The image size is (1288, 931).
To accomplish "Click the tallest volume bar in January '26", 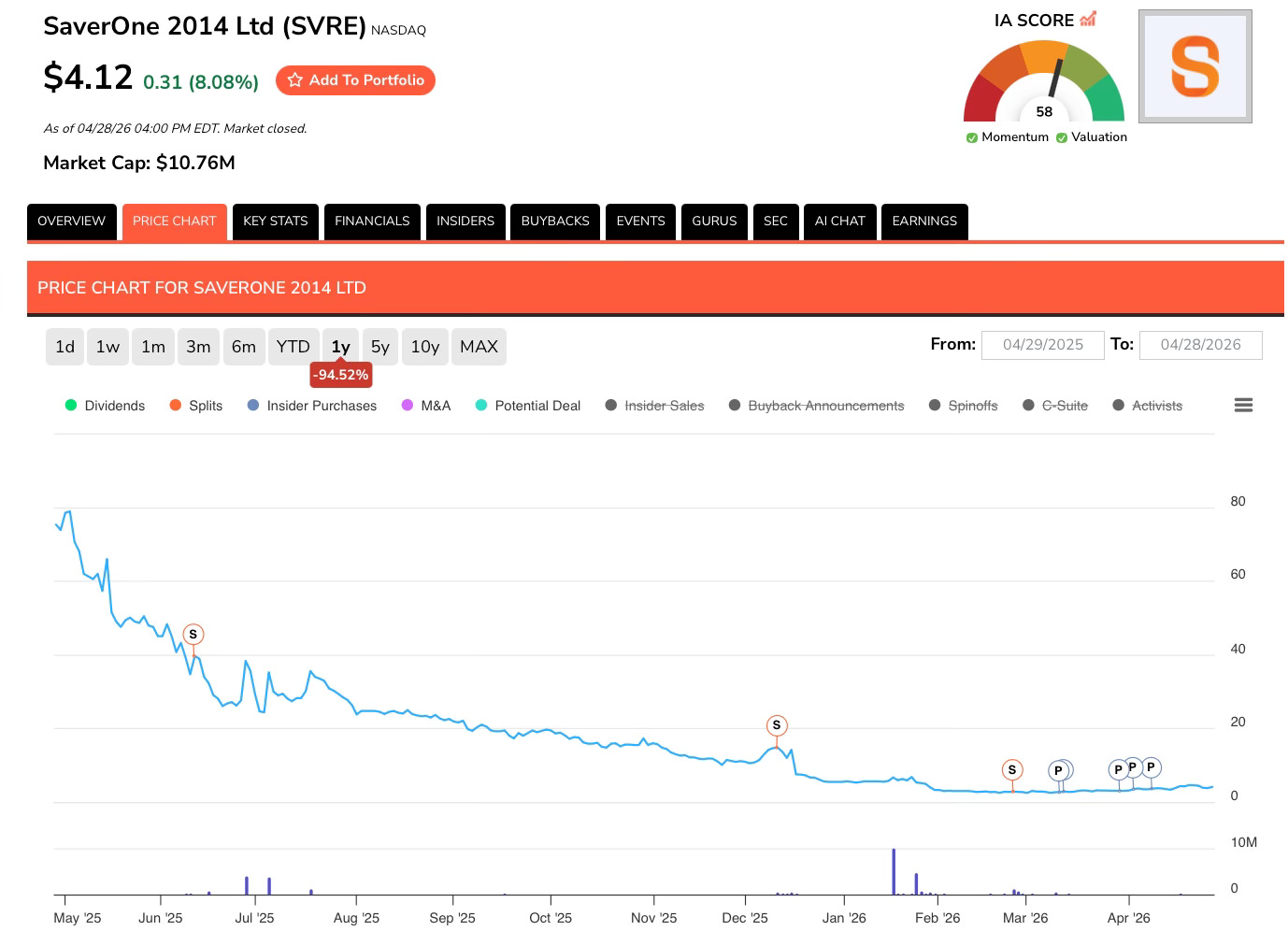I will point(894,871).
